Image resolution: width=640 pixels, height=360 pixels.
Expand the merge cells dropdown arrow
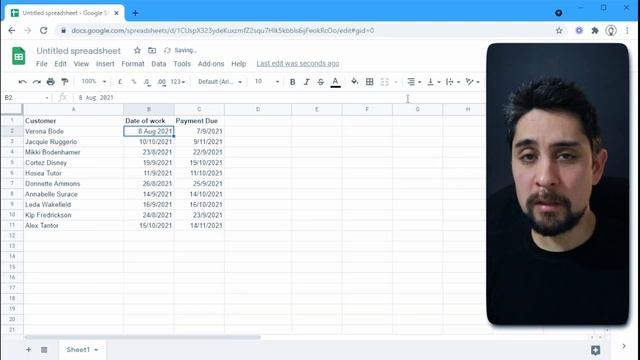pos(396,82)
